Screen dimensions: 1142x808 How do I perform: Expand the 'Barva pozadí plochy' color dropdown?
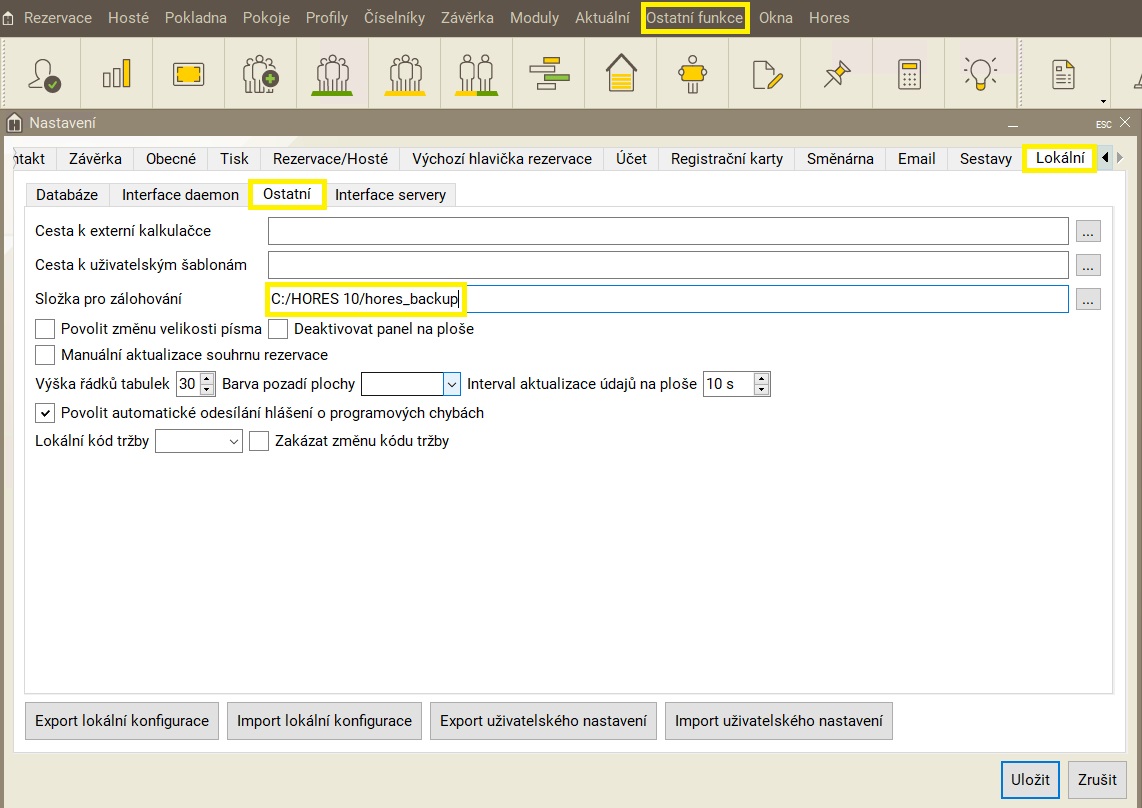(451, 384)
